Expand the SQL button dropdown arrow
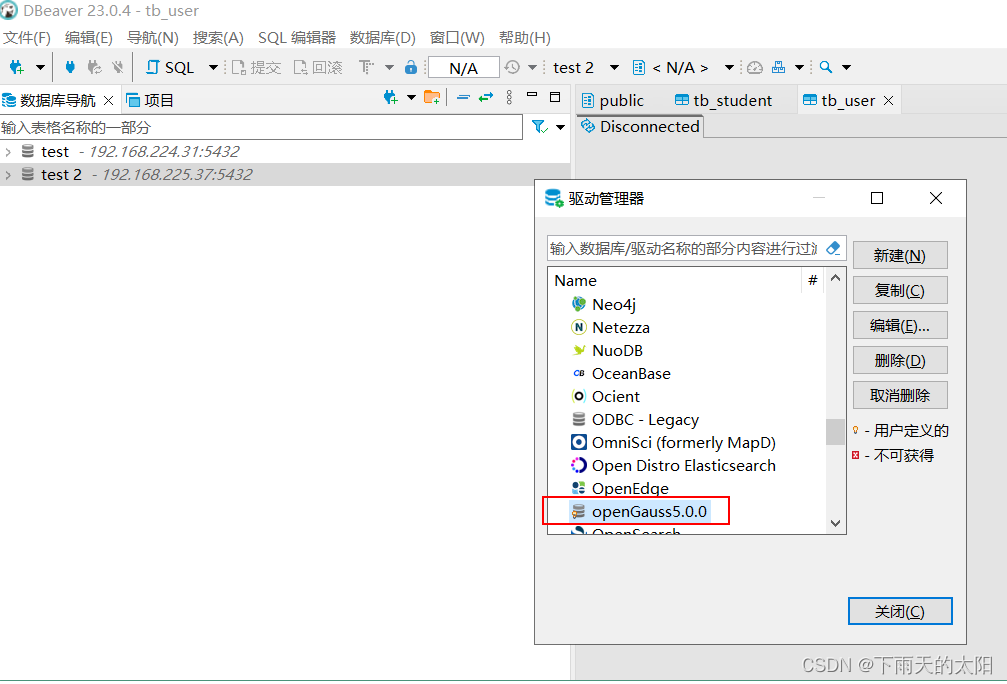The width and height of the screenshot is (1007, 684). (x=213, y=67)
